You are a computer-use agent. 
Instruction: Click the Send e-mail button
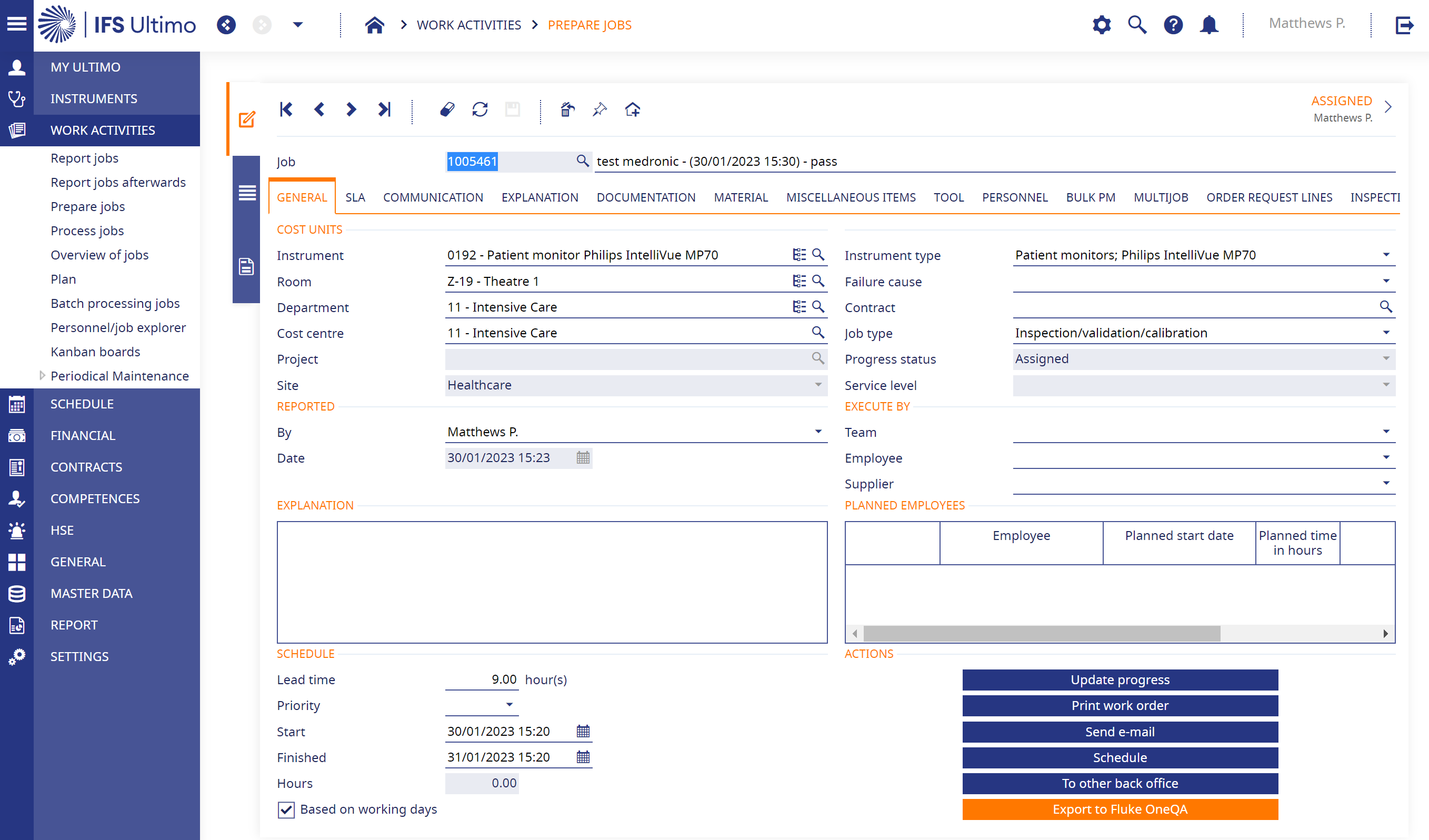pos(1120,732)
